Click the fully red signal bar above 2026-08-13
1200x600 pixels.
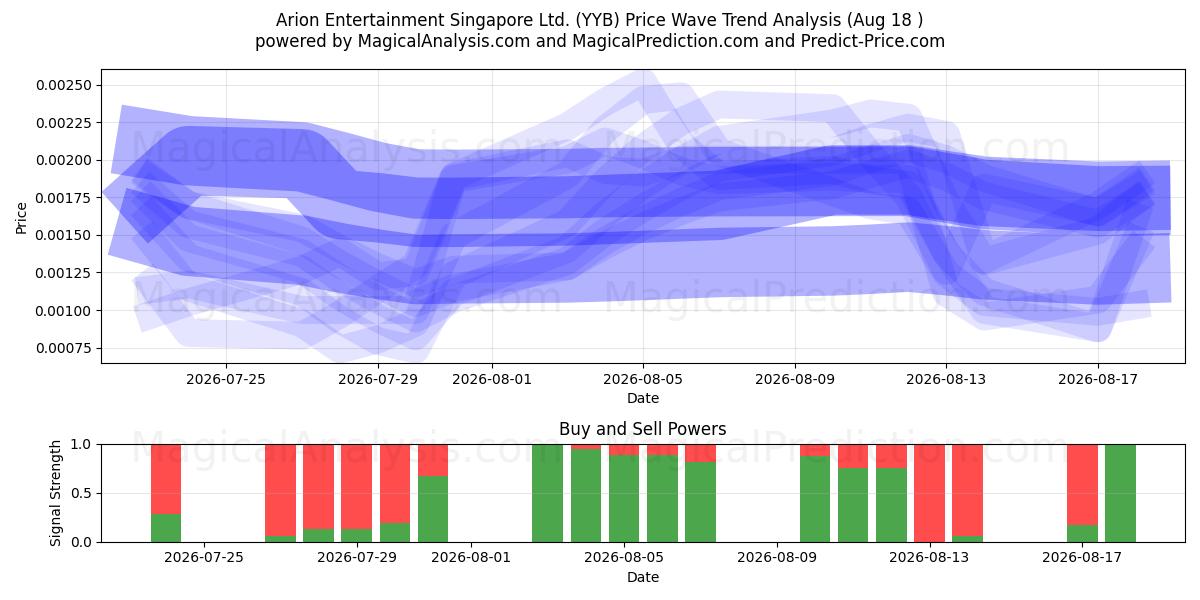pyautogui.click(x=930, y=493)
